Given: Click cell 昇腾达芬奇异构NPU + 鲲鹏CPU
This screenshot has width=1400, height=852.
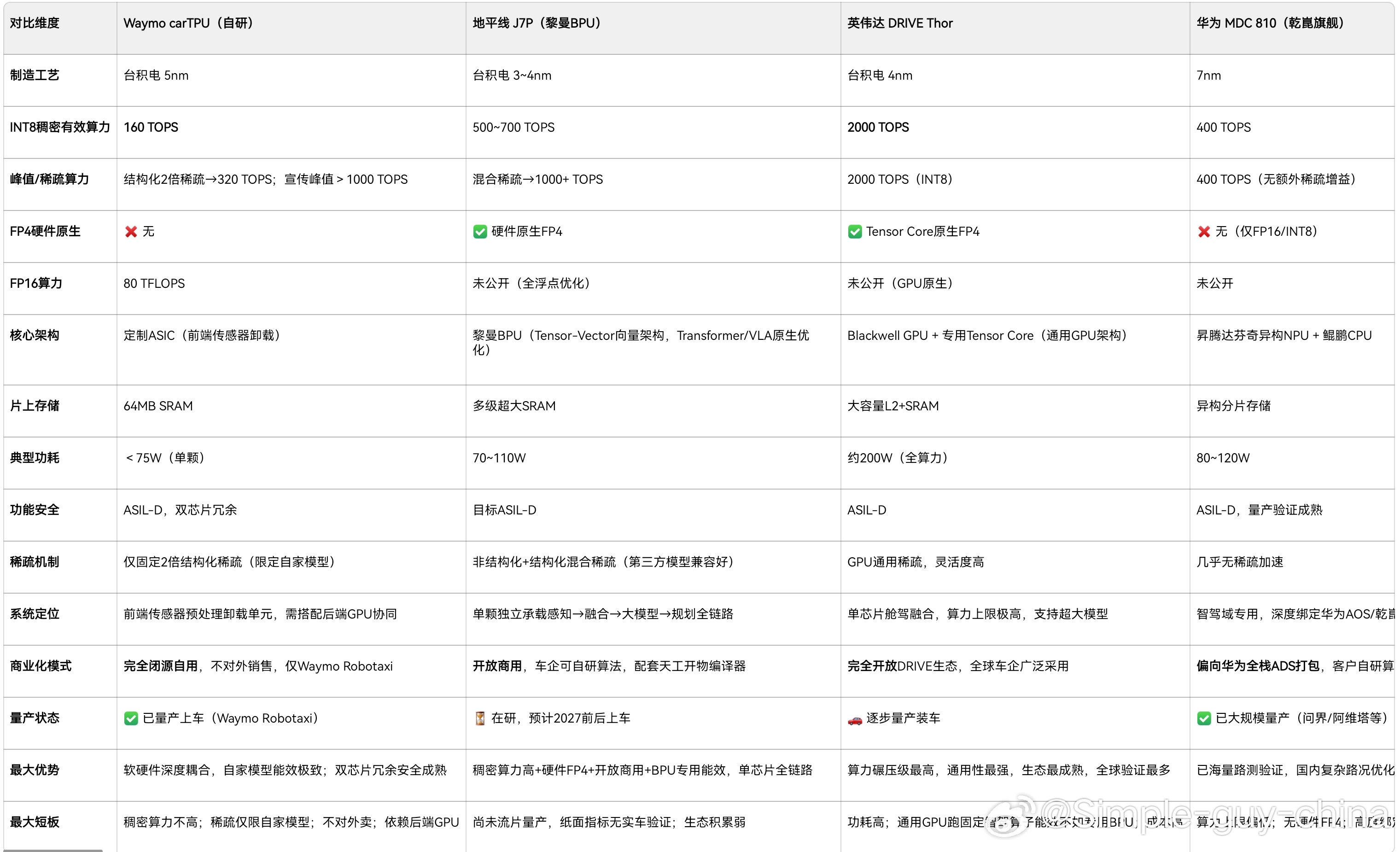Looking at the screenshot, I should tap(1284, 335).
